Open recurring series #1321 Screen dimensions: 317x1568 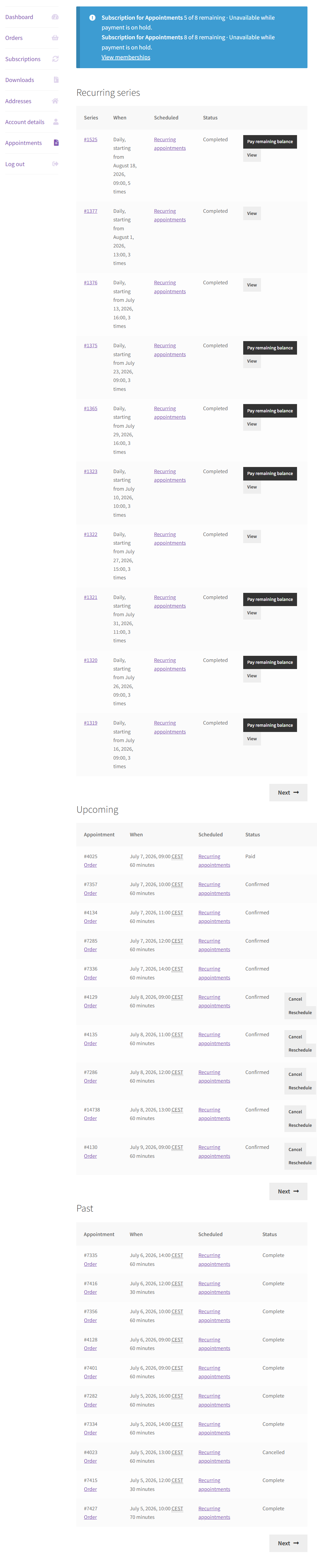tap(91, 597)
